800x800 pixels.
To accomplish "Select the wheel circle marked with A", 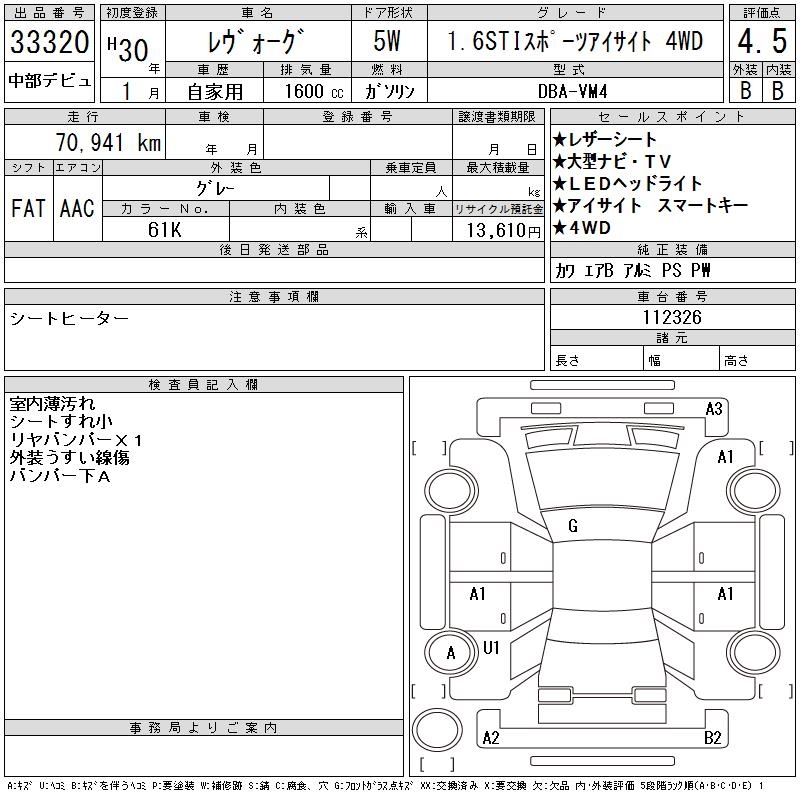I will pyautogui.click(x=450, y=653).
